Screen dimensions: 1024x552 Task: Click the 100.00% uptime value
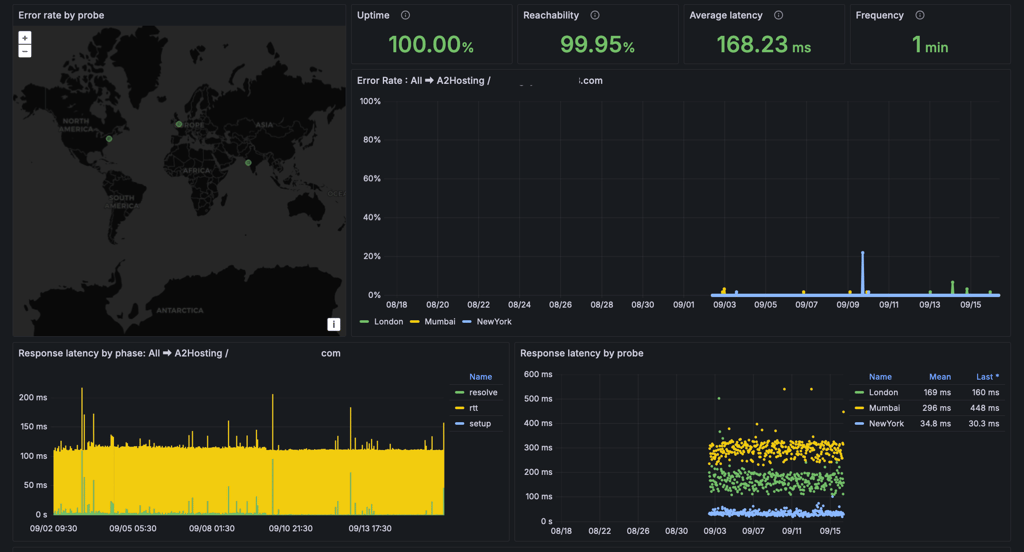click(x=431, y=44)
